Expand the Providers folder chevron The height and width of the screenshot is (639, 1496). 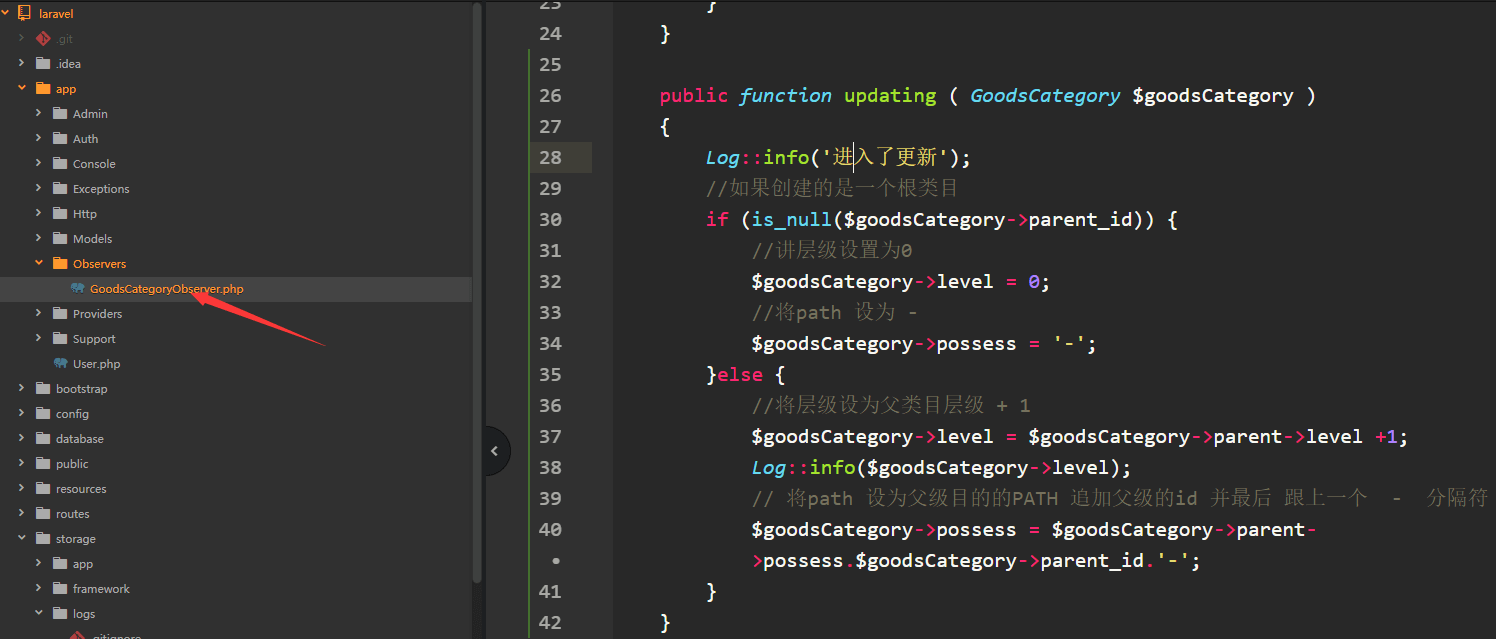point(38,313)
